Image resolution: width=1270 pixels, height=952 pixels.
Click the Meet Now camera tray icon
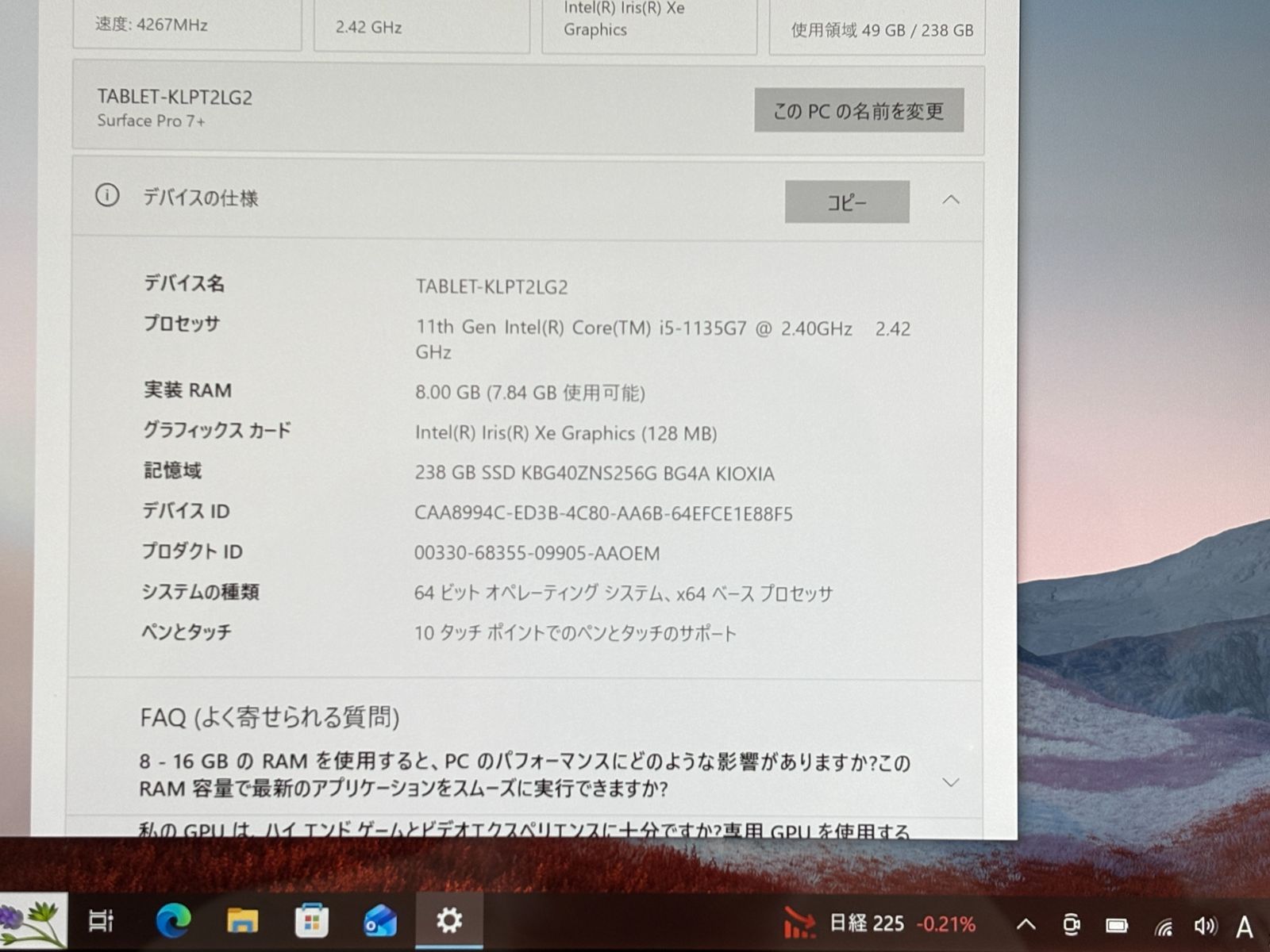tap(1071, 924)
